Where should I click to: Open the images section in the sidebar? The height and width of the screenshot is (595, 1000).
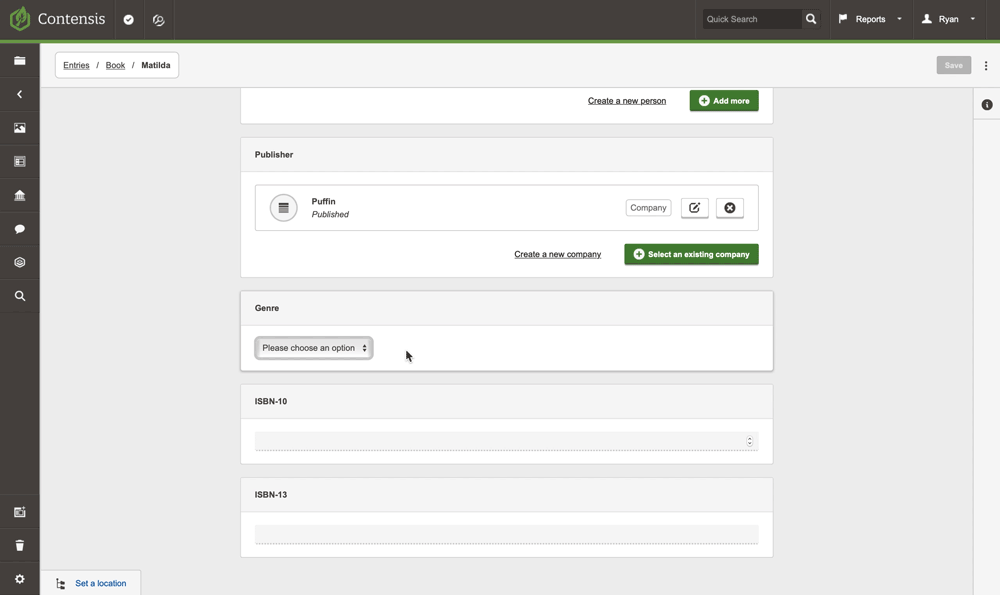19,127
